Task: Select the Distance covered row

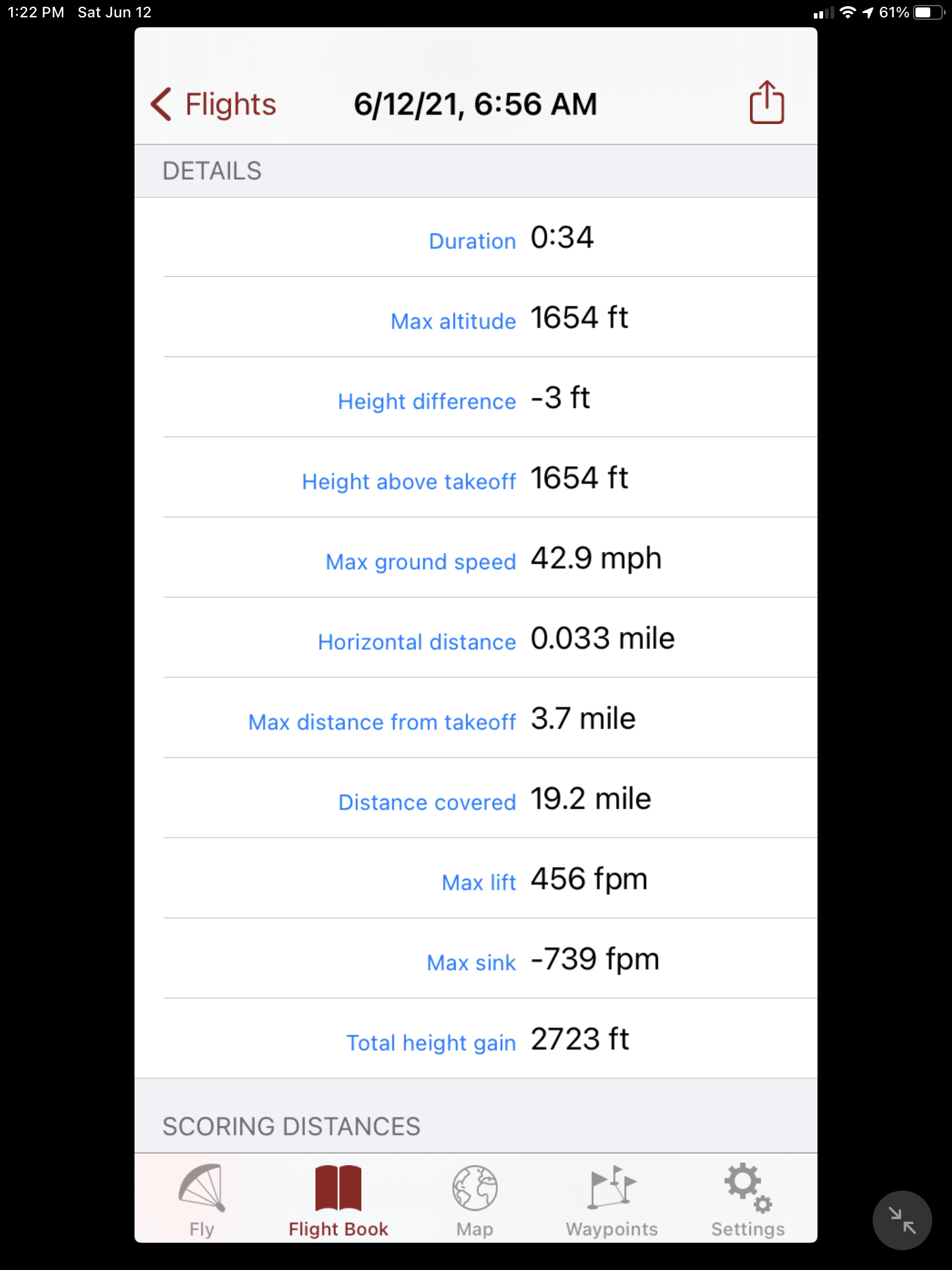Action: [x=490, y=799]
